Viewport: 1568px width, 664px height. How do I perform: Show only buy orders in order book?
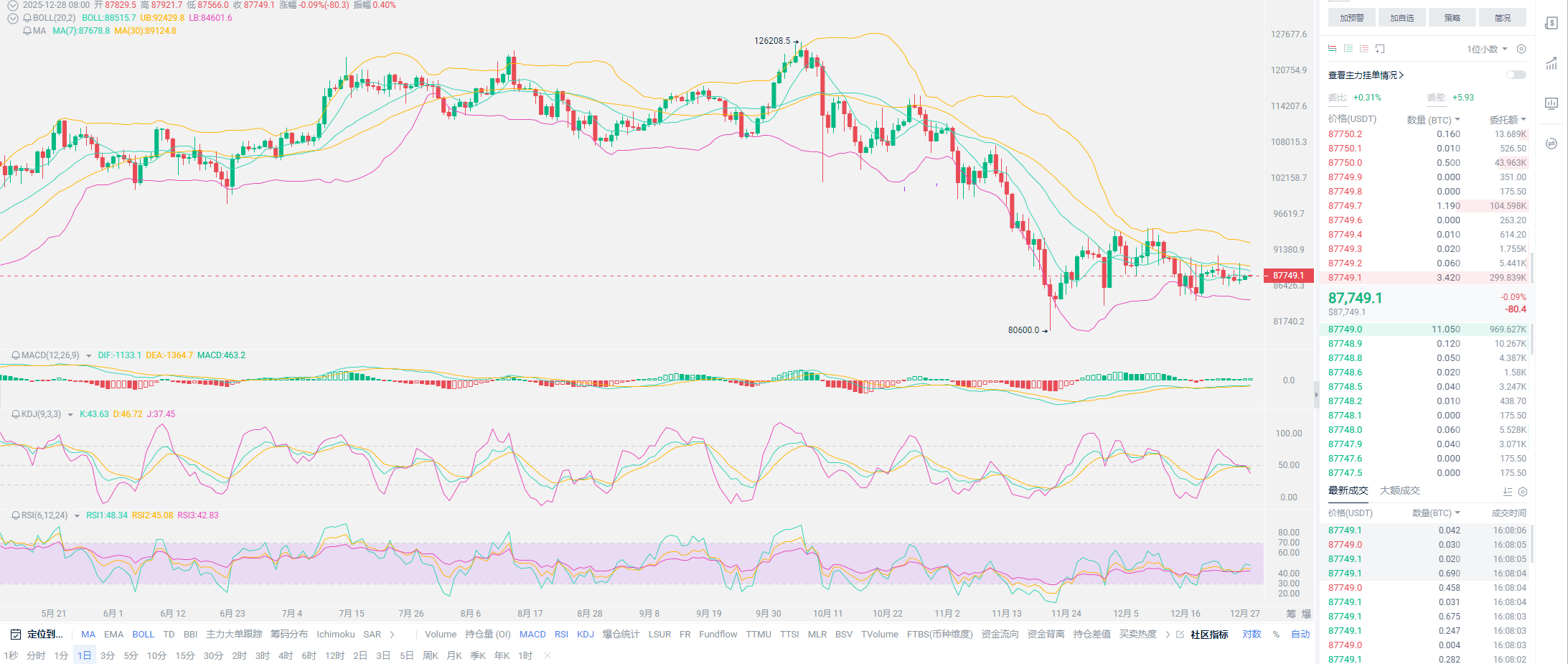pos(1348,49)
